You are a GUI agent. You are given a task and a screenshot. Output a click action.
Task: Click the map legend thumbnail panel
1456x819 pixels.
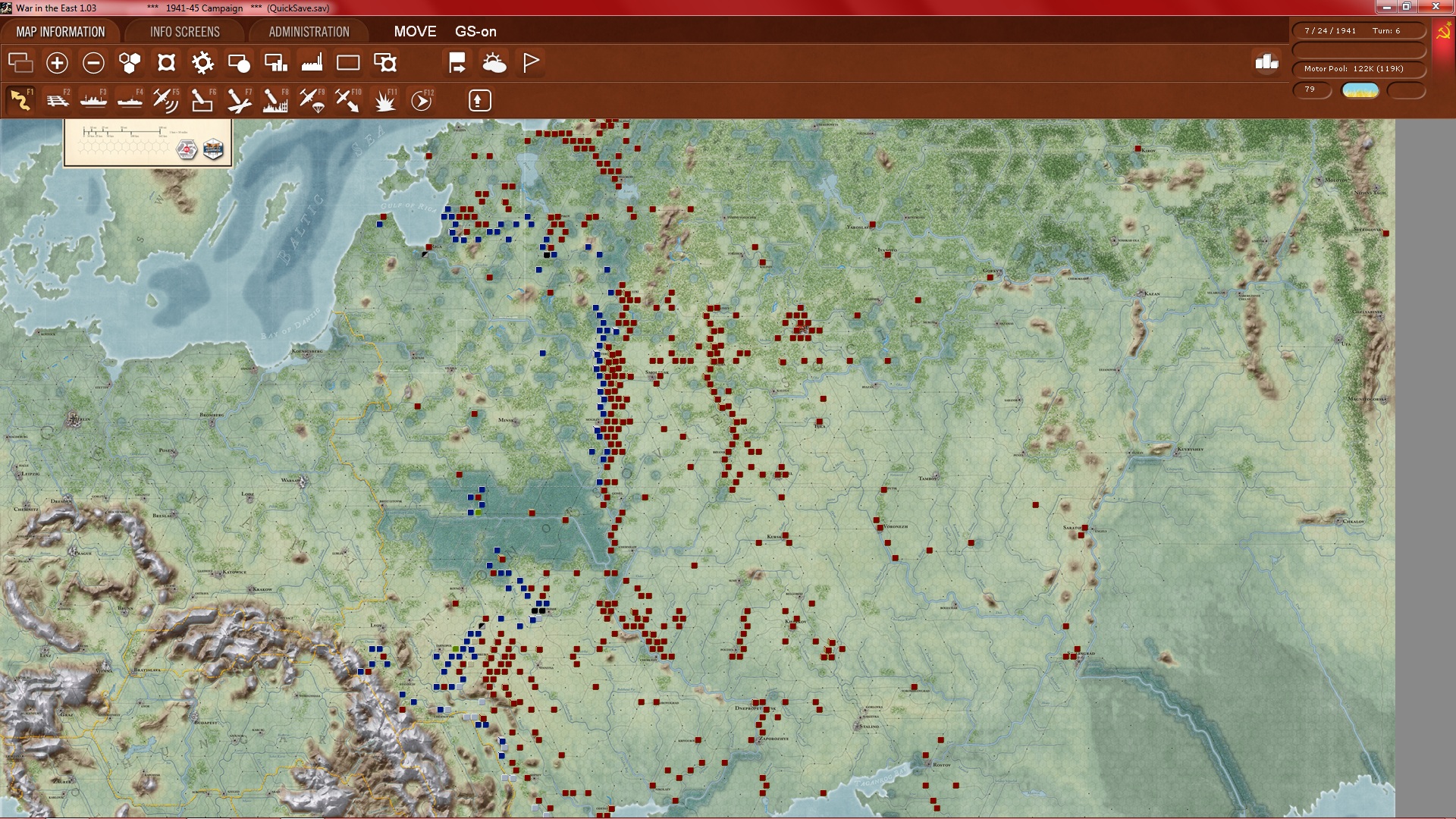[148, 143]
